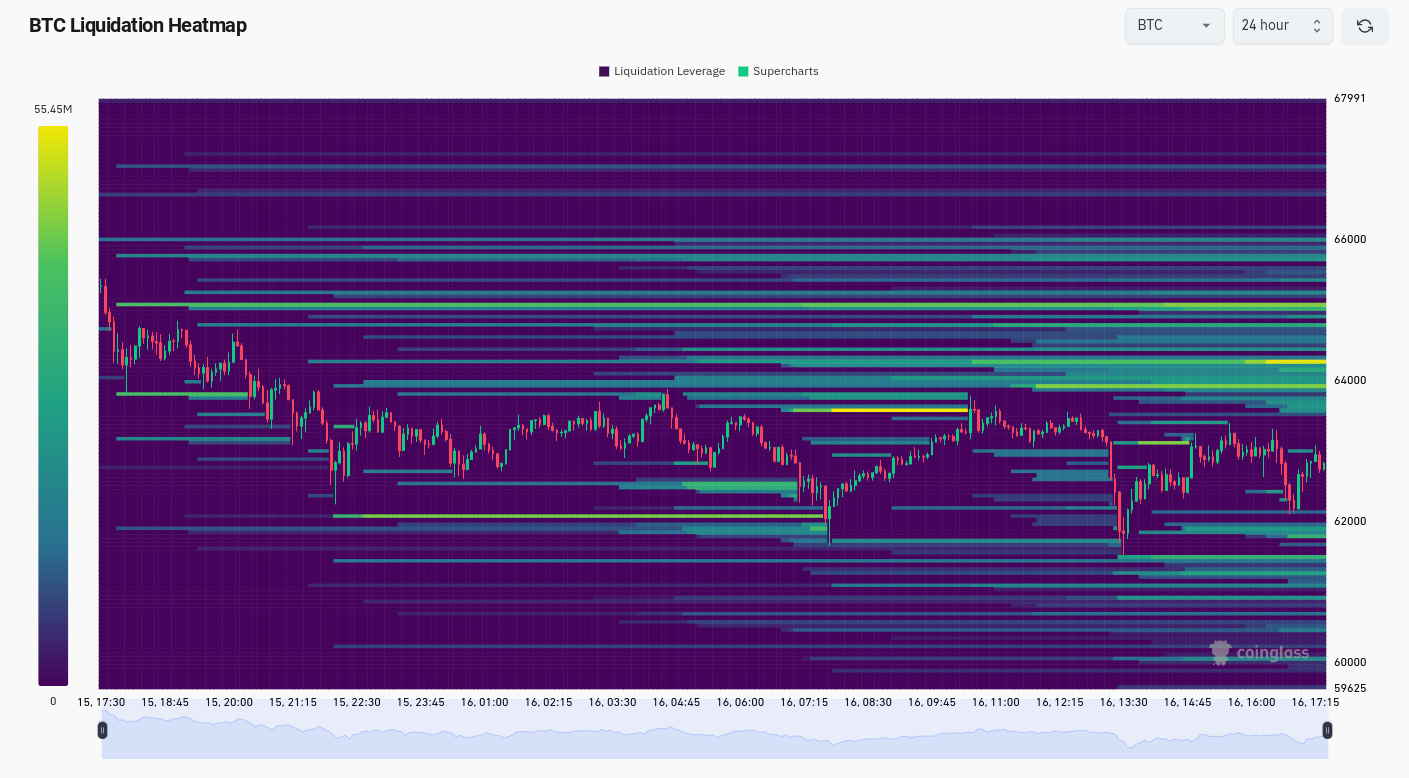Click the timeline overview area chart
1409x778 pixels.
pos(714,733)
